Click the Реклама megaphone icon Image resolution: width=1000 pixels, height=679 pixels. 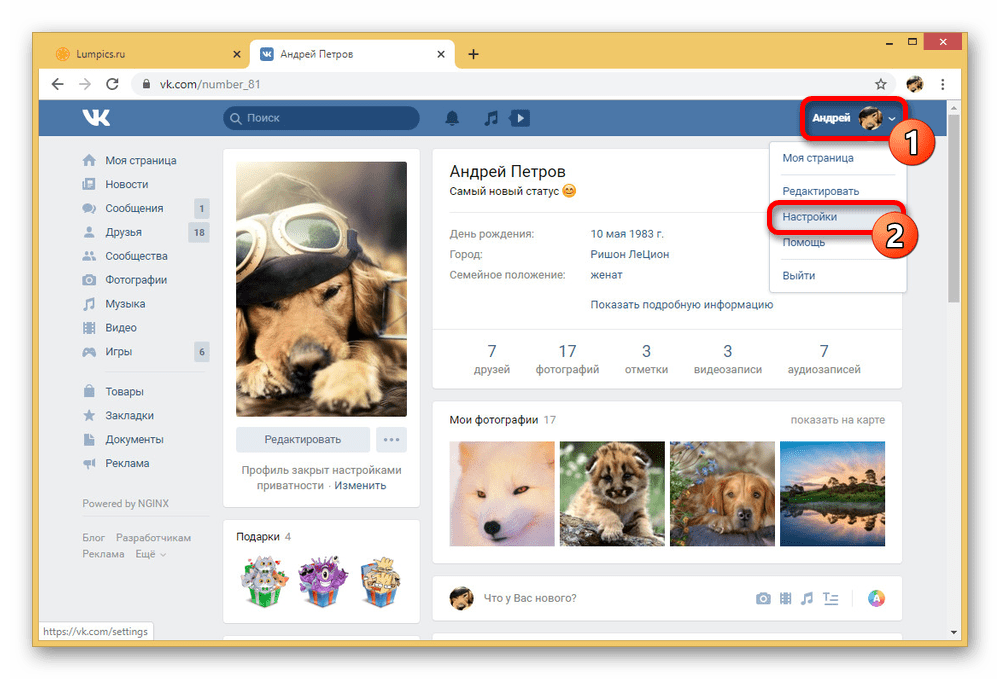coord(89,463)
